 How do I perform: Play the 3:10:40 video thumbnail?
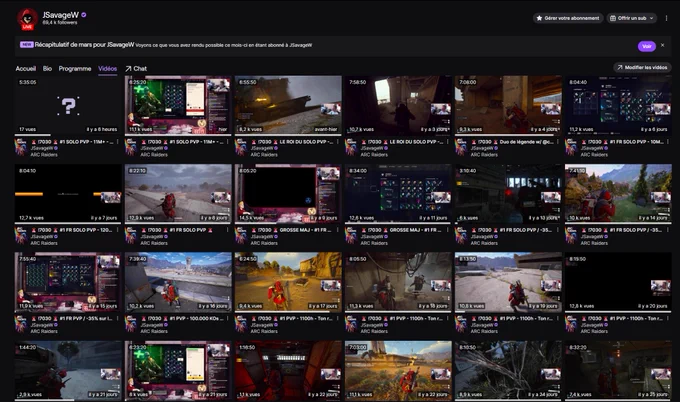pos(508,193)
